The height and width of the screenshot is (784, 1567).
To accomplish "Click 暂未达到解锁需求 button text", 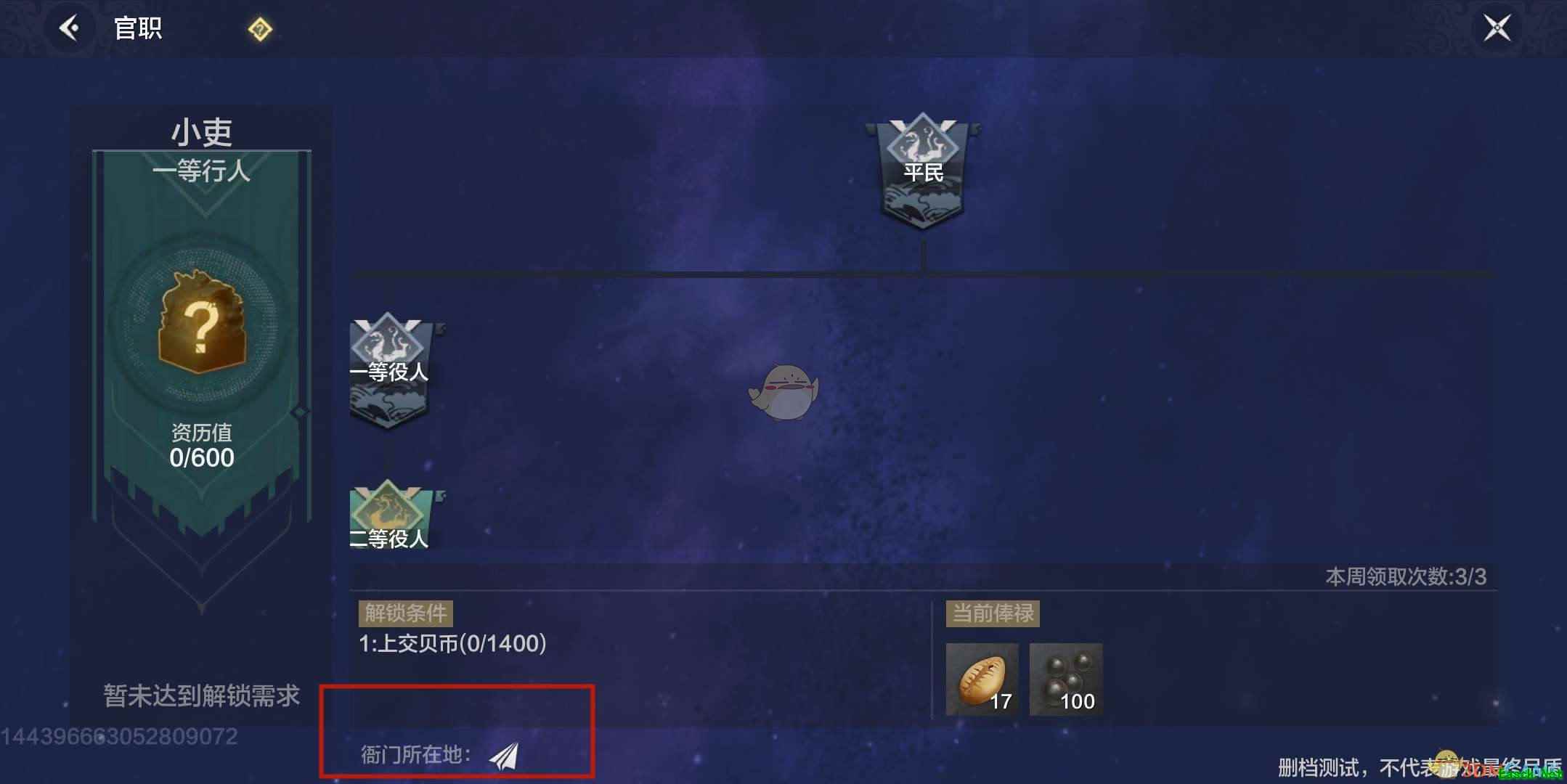I will click(x=202, y=695).
